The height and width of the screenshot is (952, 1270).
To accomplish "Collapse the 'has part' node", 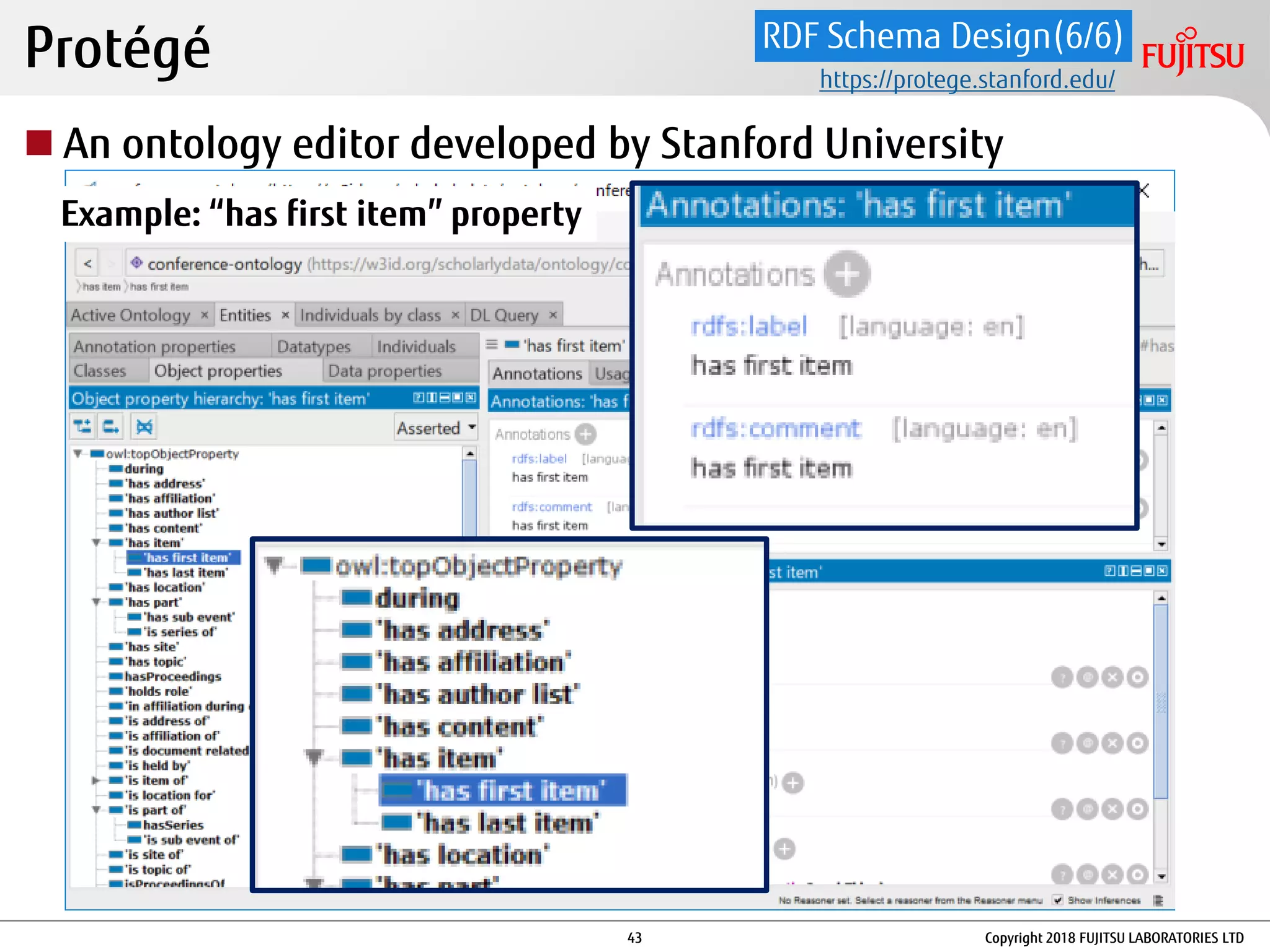I will point(97,602).
